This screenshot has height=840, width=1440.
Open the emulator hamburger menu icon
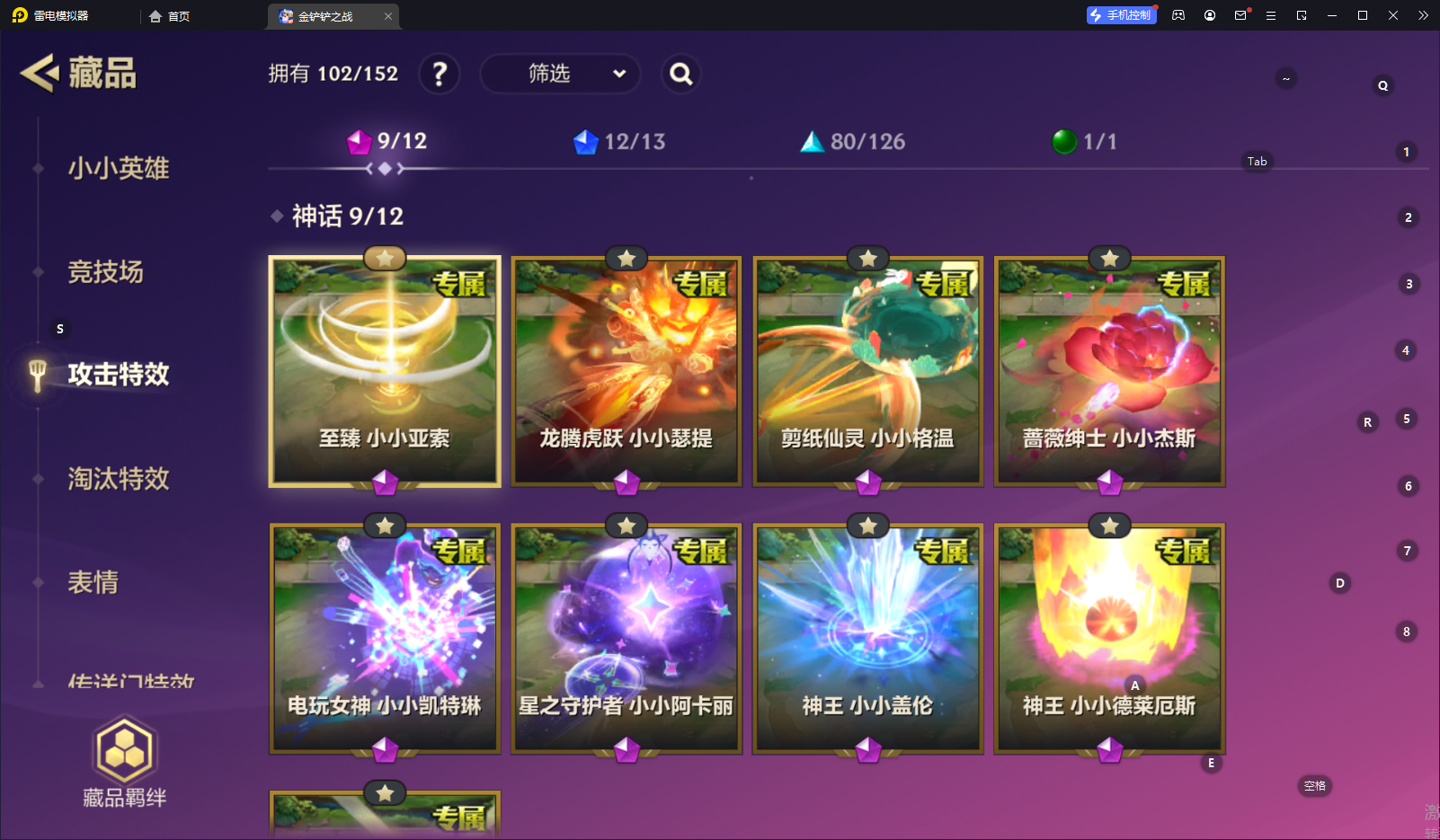click(x=1271, y=15)
